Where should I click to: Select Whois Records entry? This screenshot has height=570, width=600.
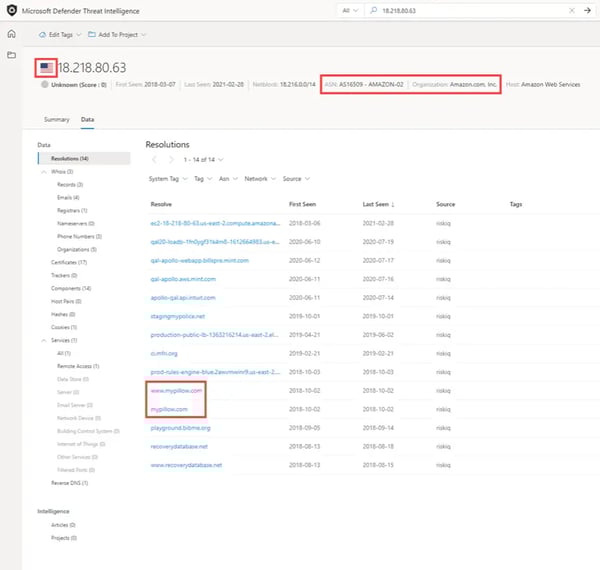click(70, 184)
